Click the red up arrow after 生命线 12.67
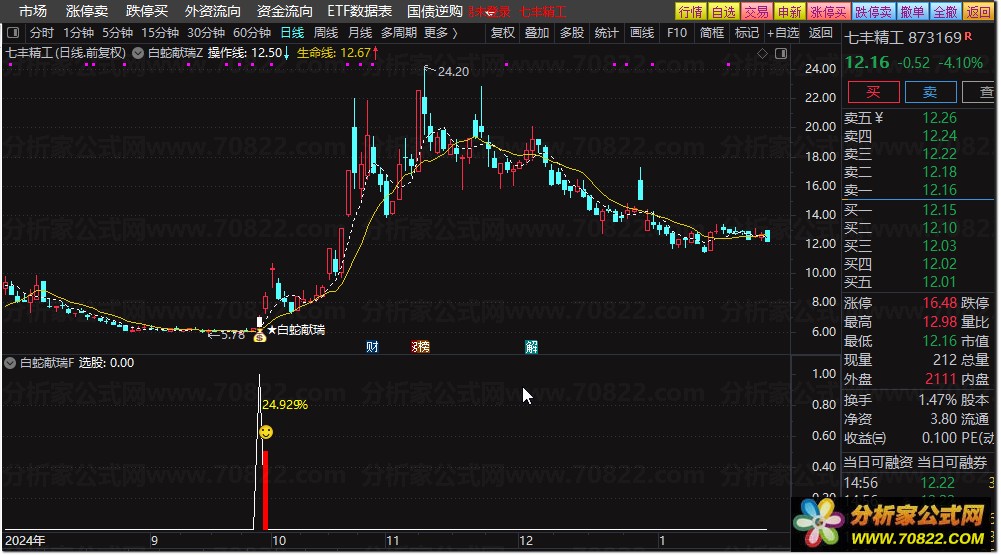 click(375, 53)
